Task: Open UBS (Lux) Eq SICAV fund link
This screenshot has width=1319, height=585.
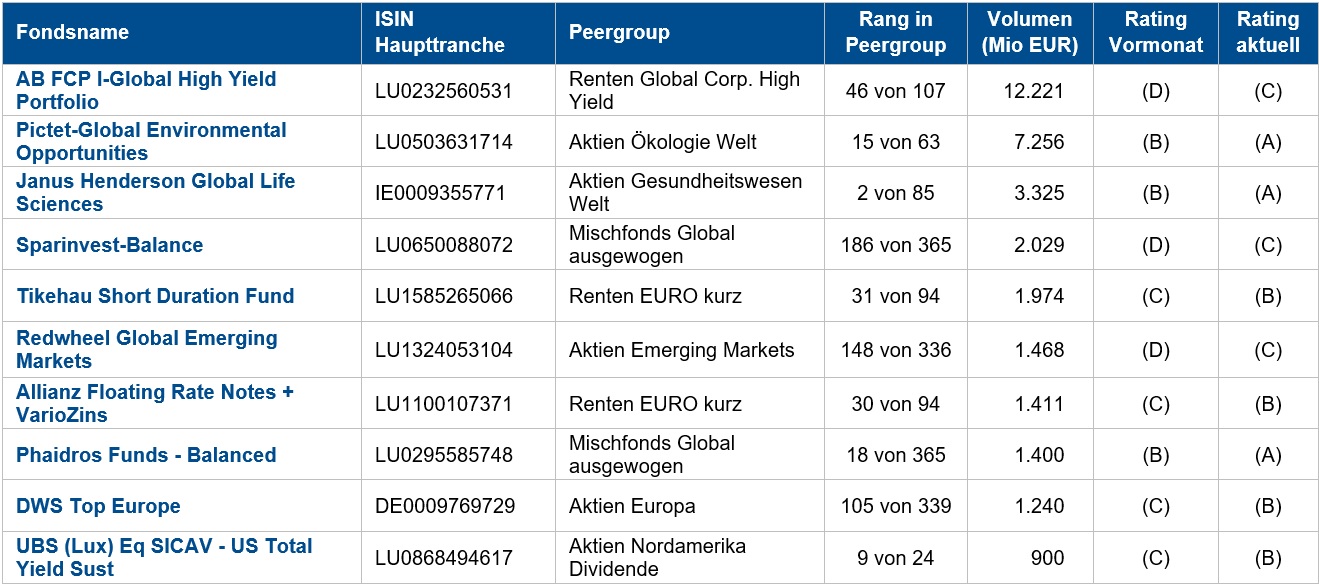Action: point(164,557)
